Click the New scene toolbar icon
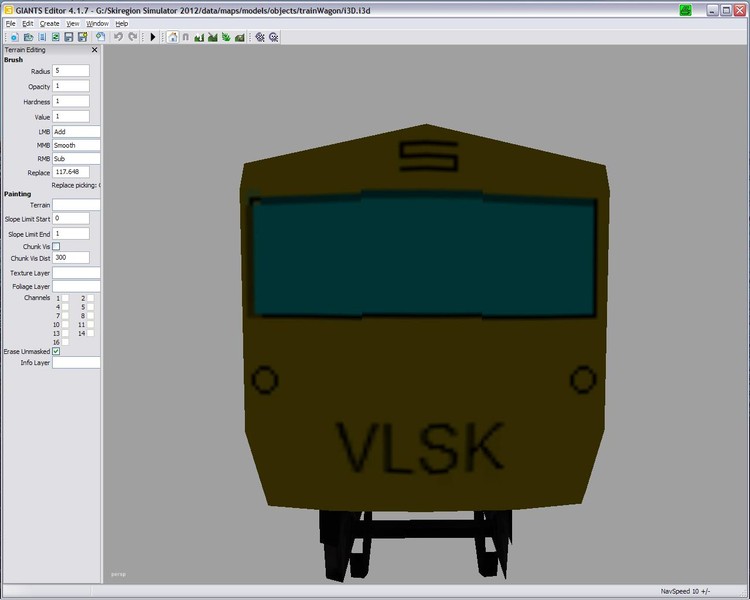Screen dimensions: 750x600 [14, 37]
